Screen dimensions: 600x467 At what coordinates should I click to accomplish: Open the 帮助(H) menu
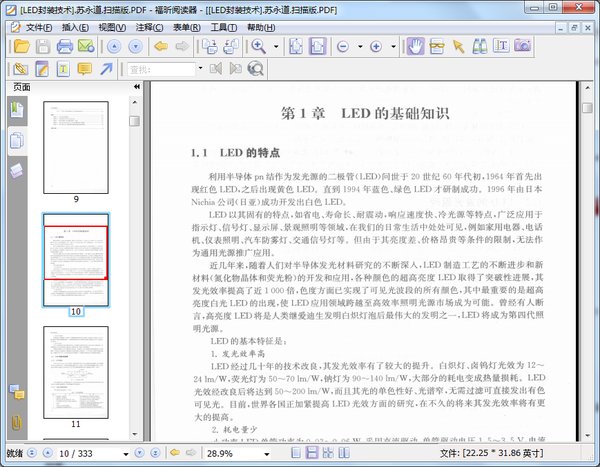tap(261, 28)
